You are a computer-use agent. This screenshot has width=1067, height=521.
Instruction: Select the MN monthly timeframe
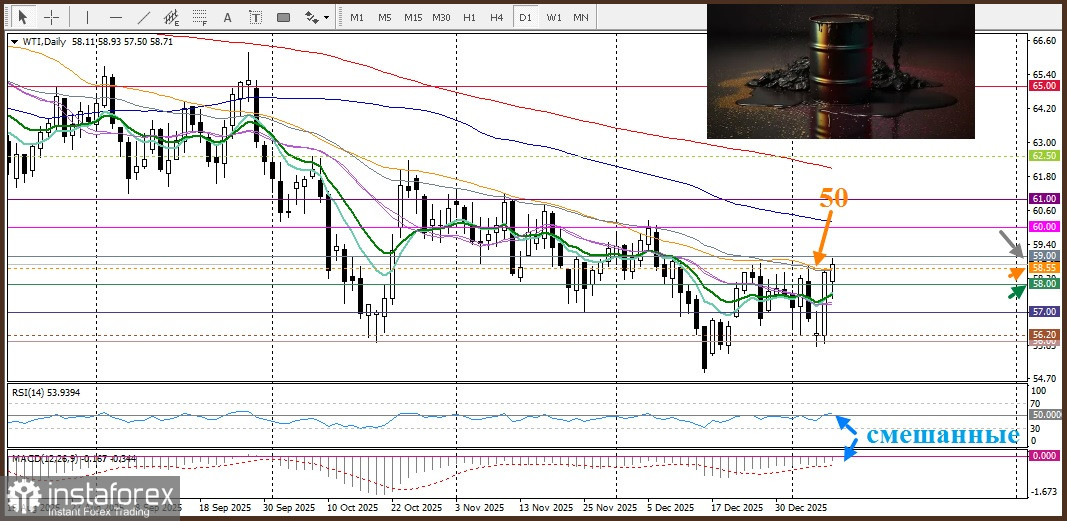pyautogui.click(x=580, y=16)
